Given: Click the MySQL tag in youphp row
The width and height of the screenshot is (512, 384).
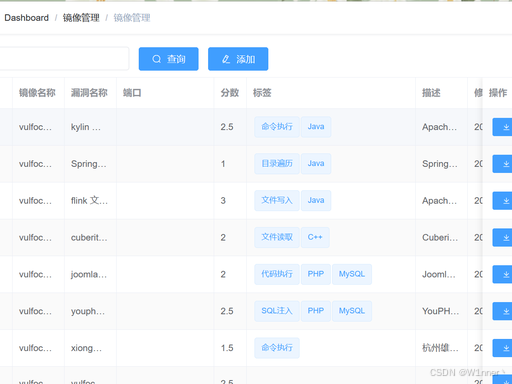Looking at the screenshot, I should click(x=352, y=311).
